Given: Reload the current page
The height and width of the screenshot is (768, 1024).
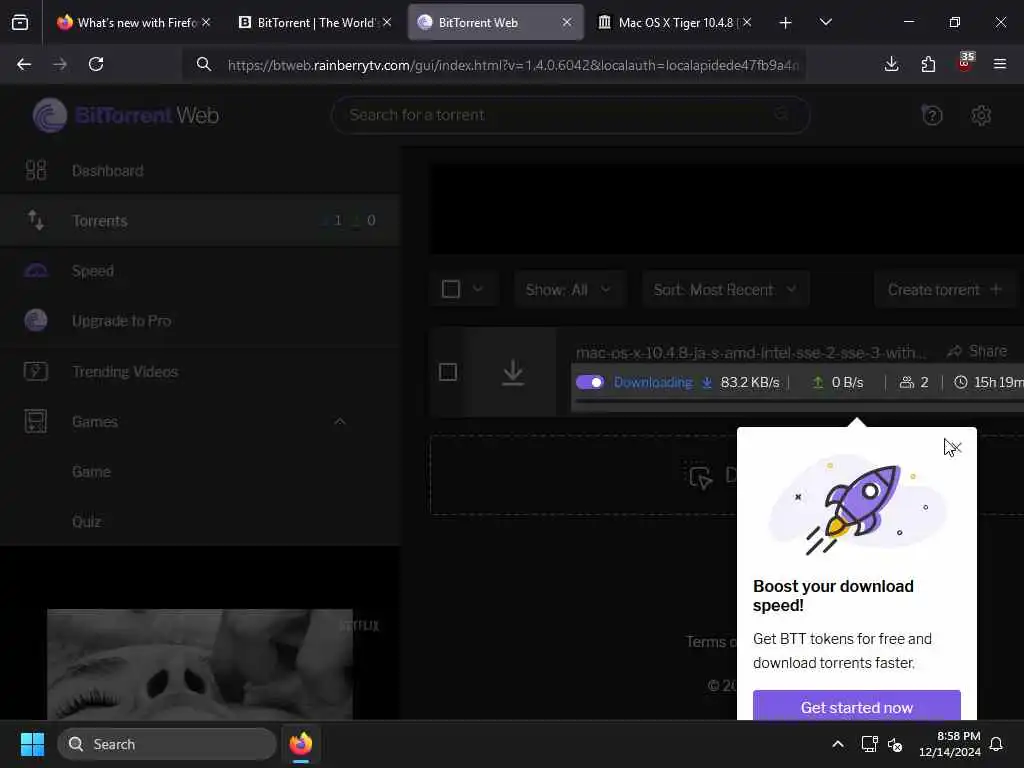Looking at the screenshot, I should pos(96,64).
